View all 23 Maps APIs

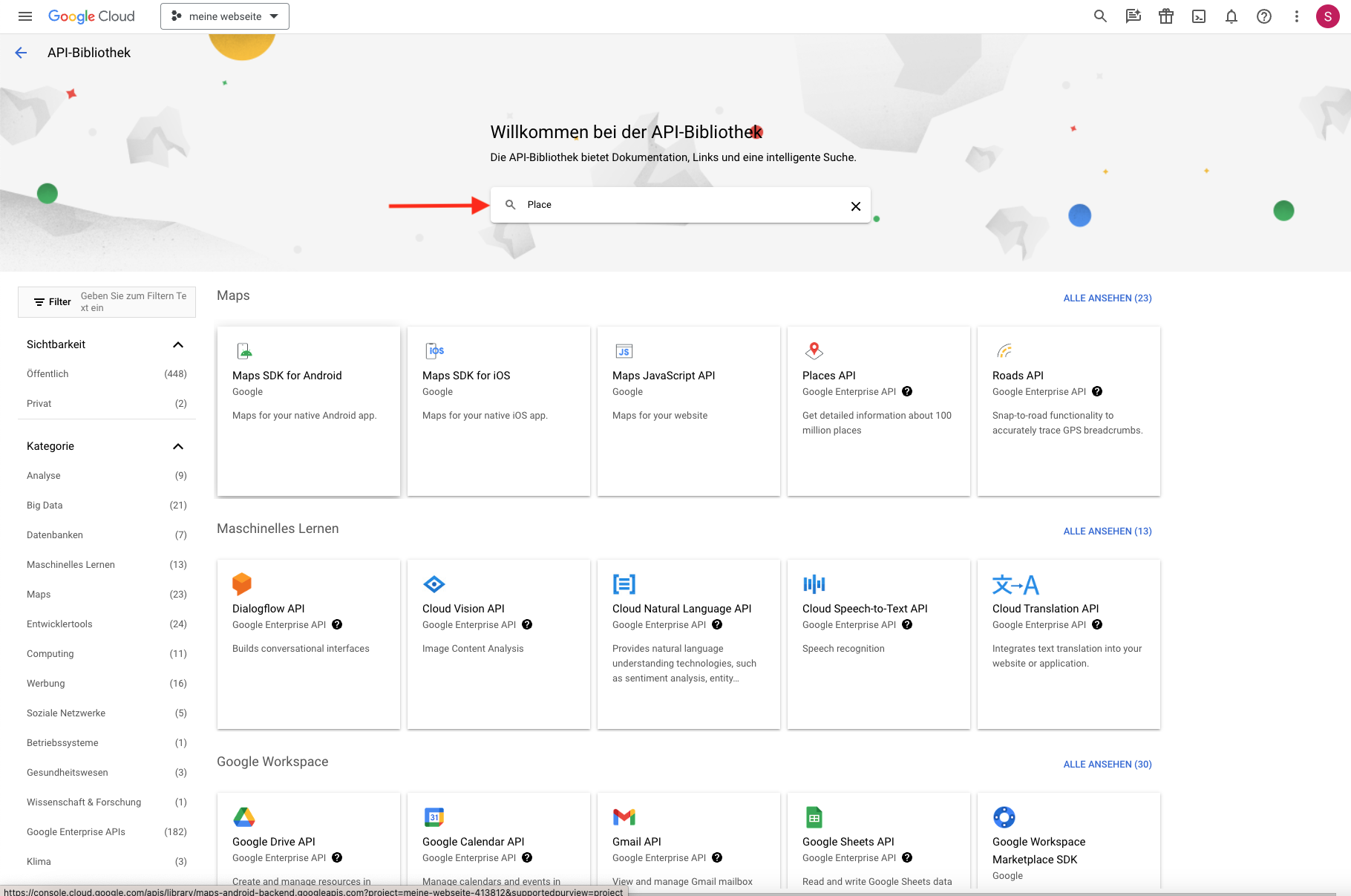(x=1108, y=298)
